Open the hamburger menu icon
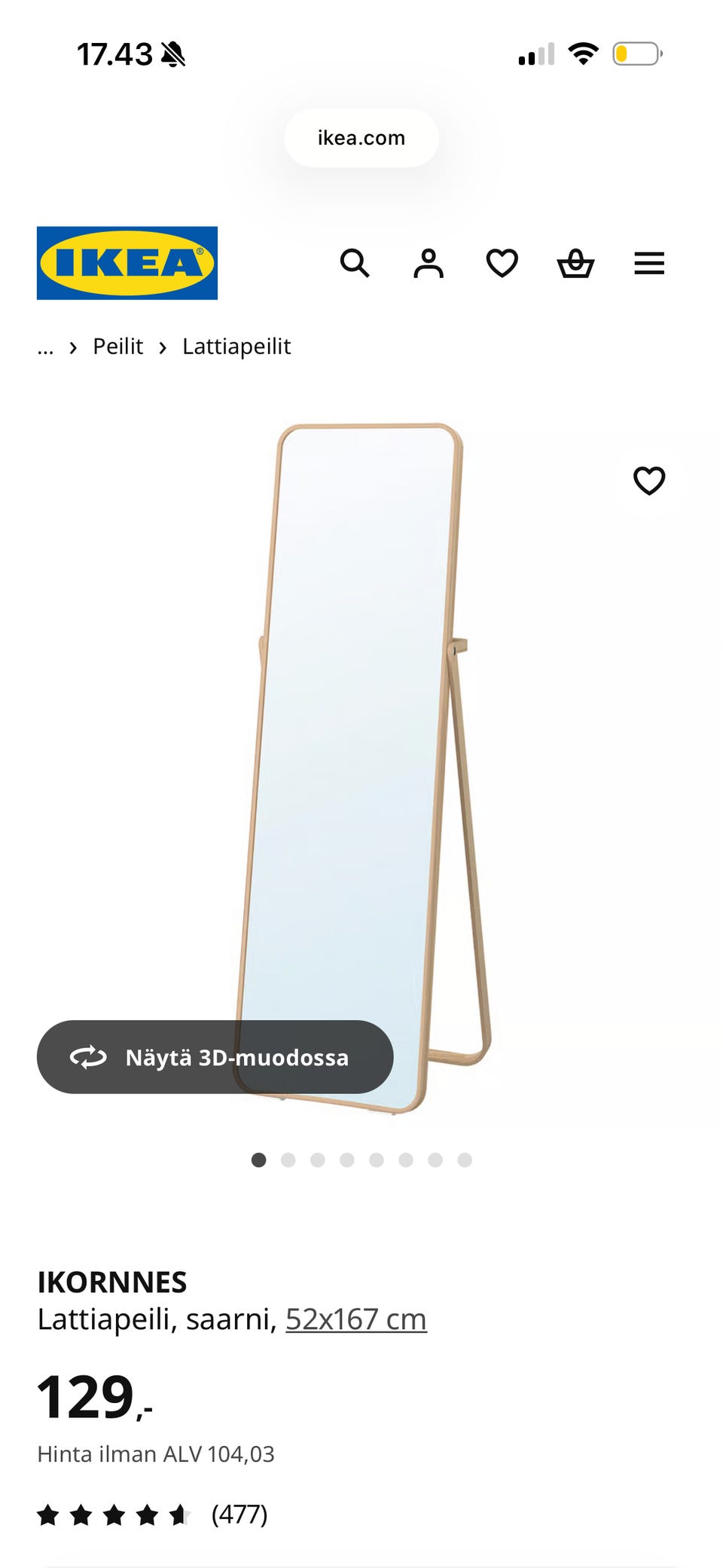The height and width of the screenshot is (1568, 723). 649,263
